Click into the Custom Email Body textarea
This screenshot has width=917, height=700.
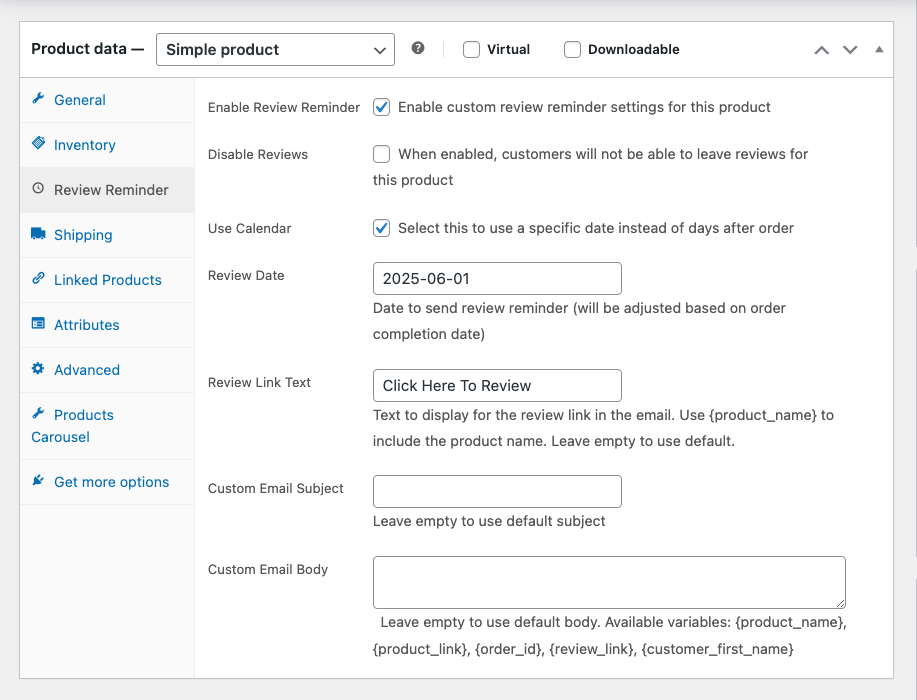click(x=609, y=582)
